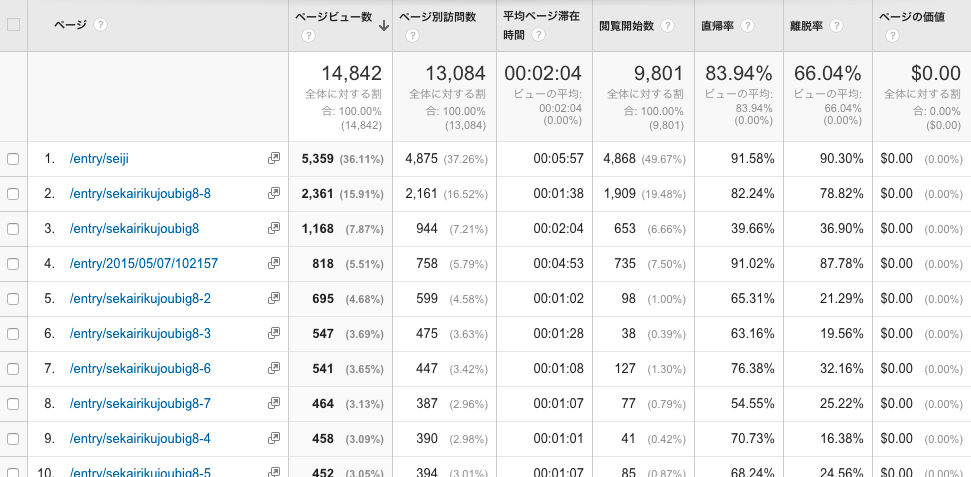Open /entry/seiji page in new window icon
The image size is (971, 477).
click(274, 159)
